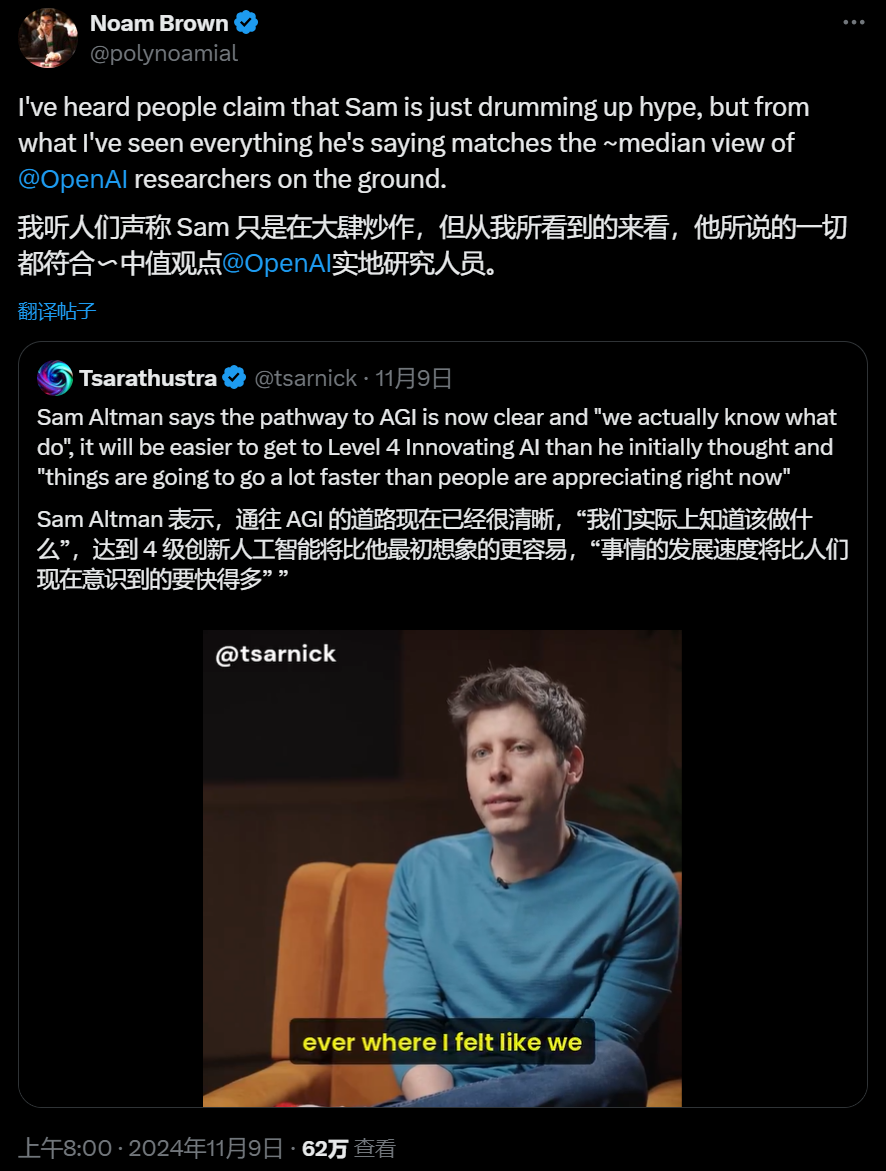Viewport: 886px width, 1171px height.
Task: Click Noam Brown's verified badge
Action: pos(247,22)
